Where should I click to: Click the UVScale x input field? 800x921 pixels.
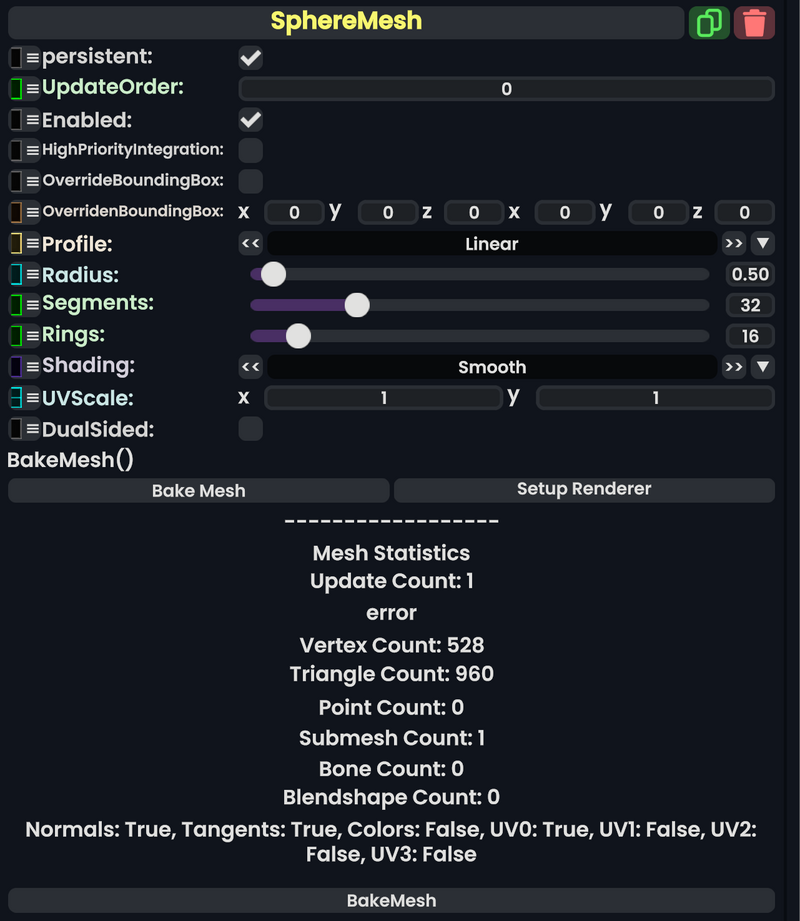click(382, 397)
